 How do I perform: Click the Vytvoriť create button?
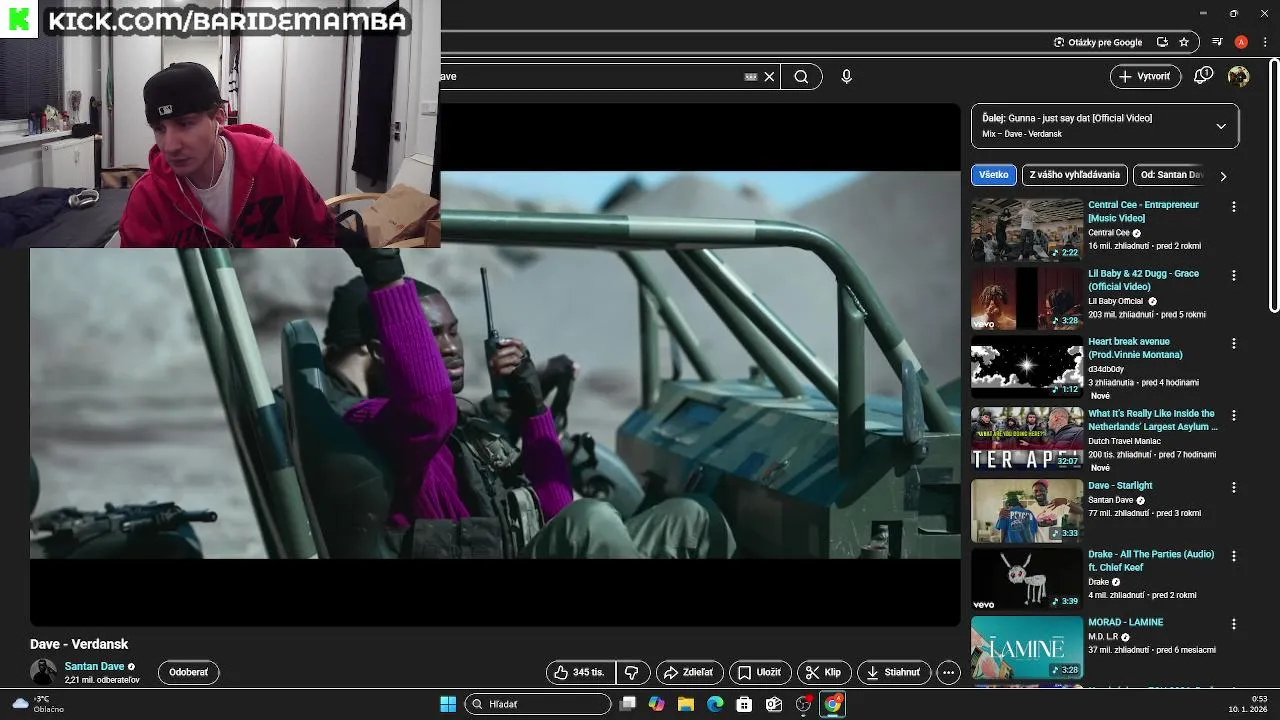click(1145, 76)
